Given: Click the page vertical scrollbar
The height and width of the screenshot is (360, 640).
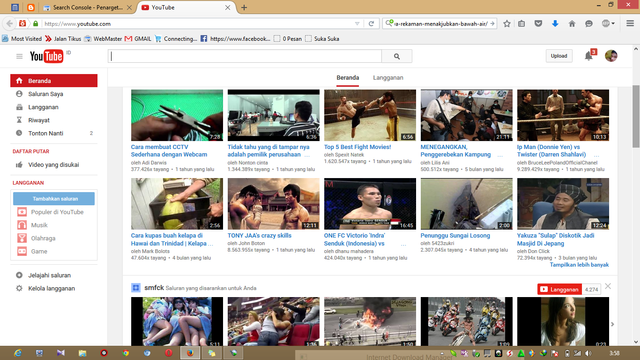Looking at the screenshot, I should [x=636, y=117].
